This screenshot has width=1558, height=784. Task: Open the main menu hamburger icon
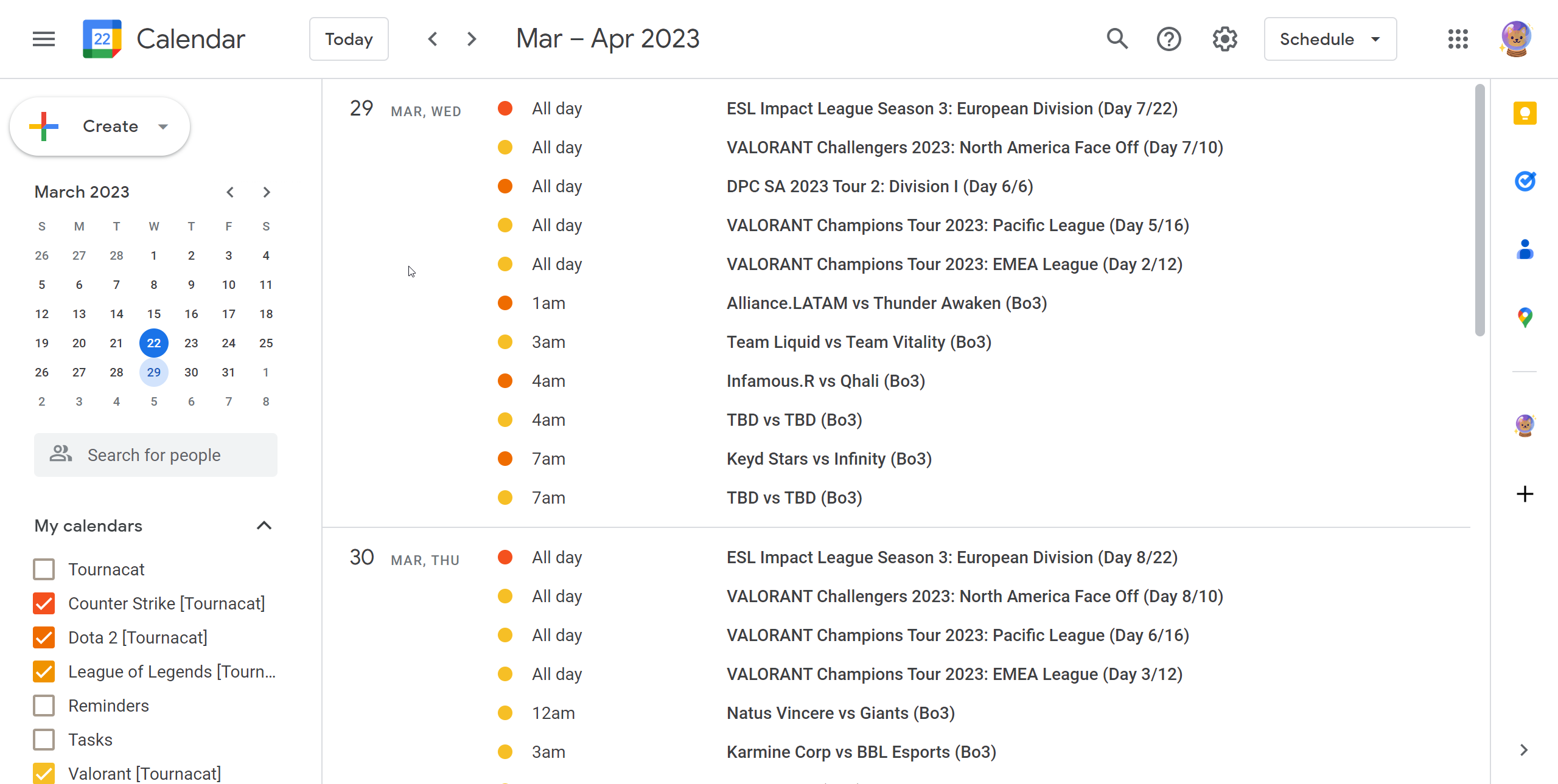pyautogui.click(x=43, y=39)
